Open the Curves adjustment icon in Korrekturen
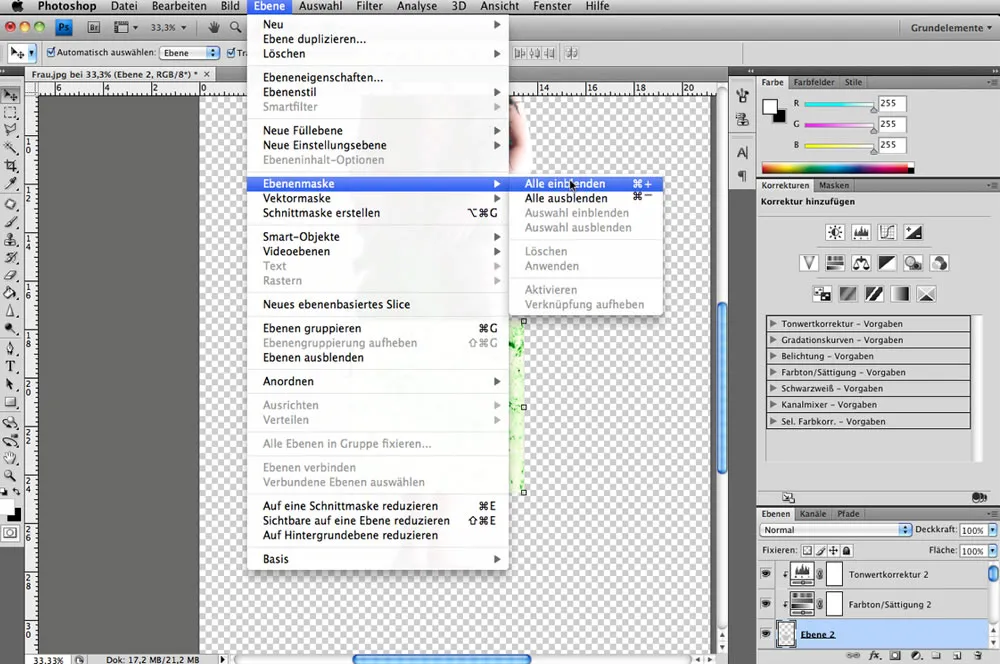The height and width of the screenshot is (664, 1000). click(x=887, y=231)
